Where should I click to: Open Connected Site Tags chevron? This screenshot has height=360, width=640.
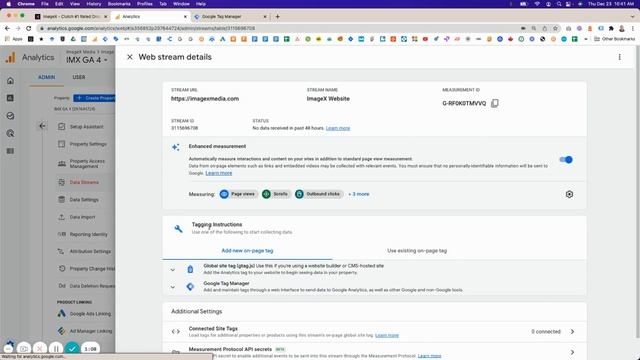point(572,331)
